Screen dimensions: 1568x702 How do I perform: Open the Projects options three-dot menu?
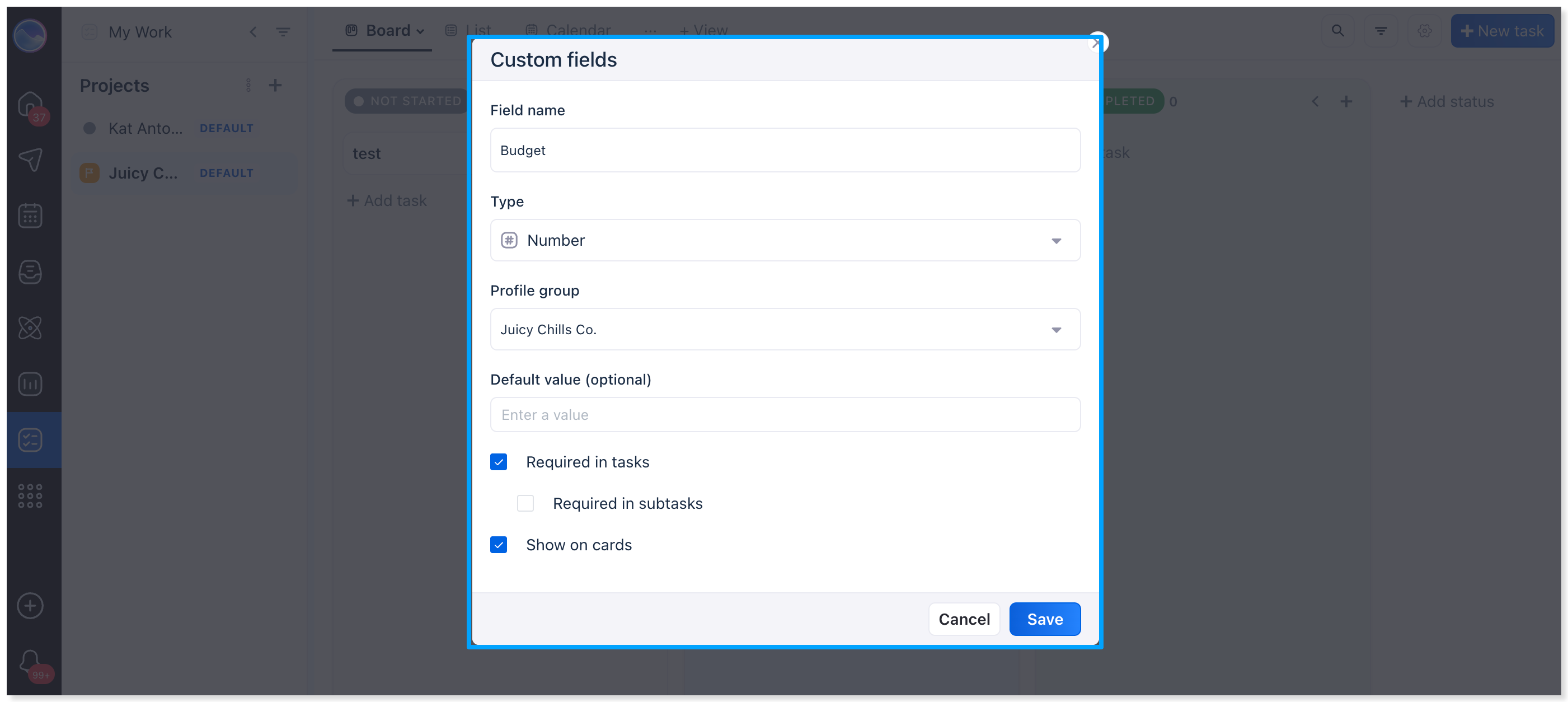tap(248, 85)
